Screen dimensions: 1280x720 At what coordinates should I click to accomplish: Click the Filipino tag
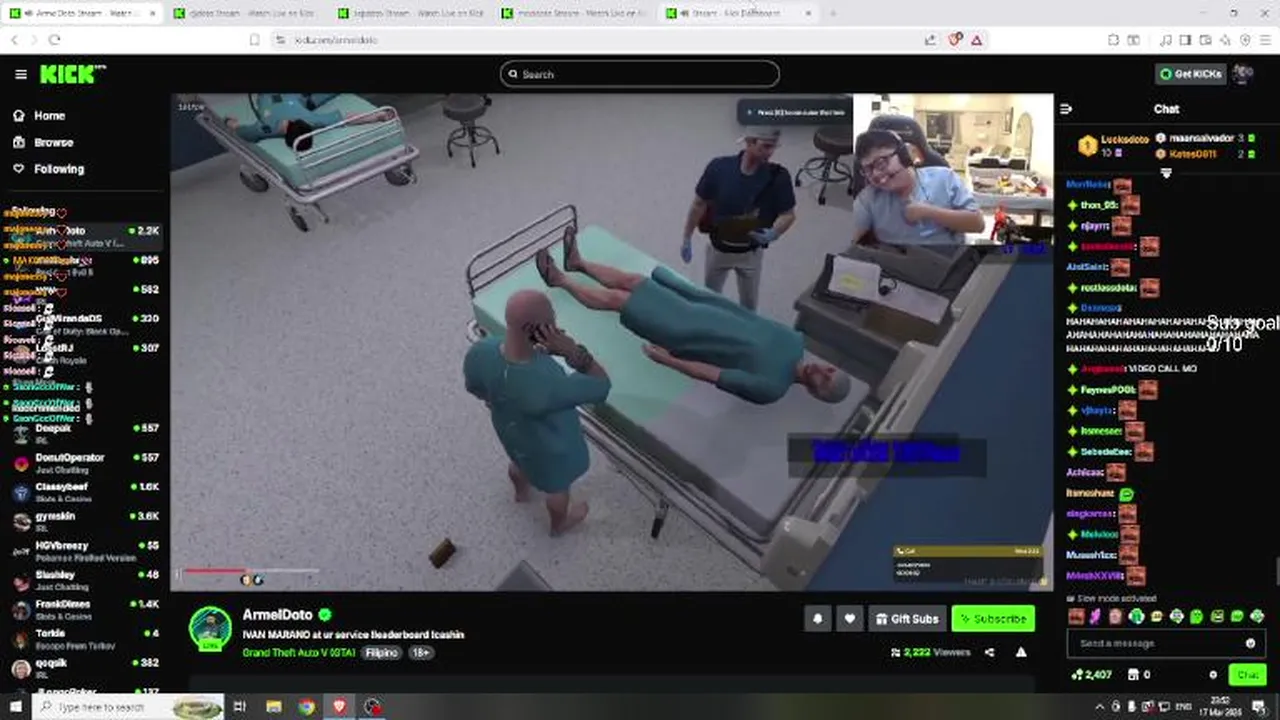[x=381, y=652]
